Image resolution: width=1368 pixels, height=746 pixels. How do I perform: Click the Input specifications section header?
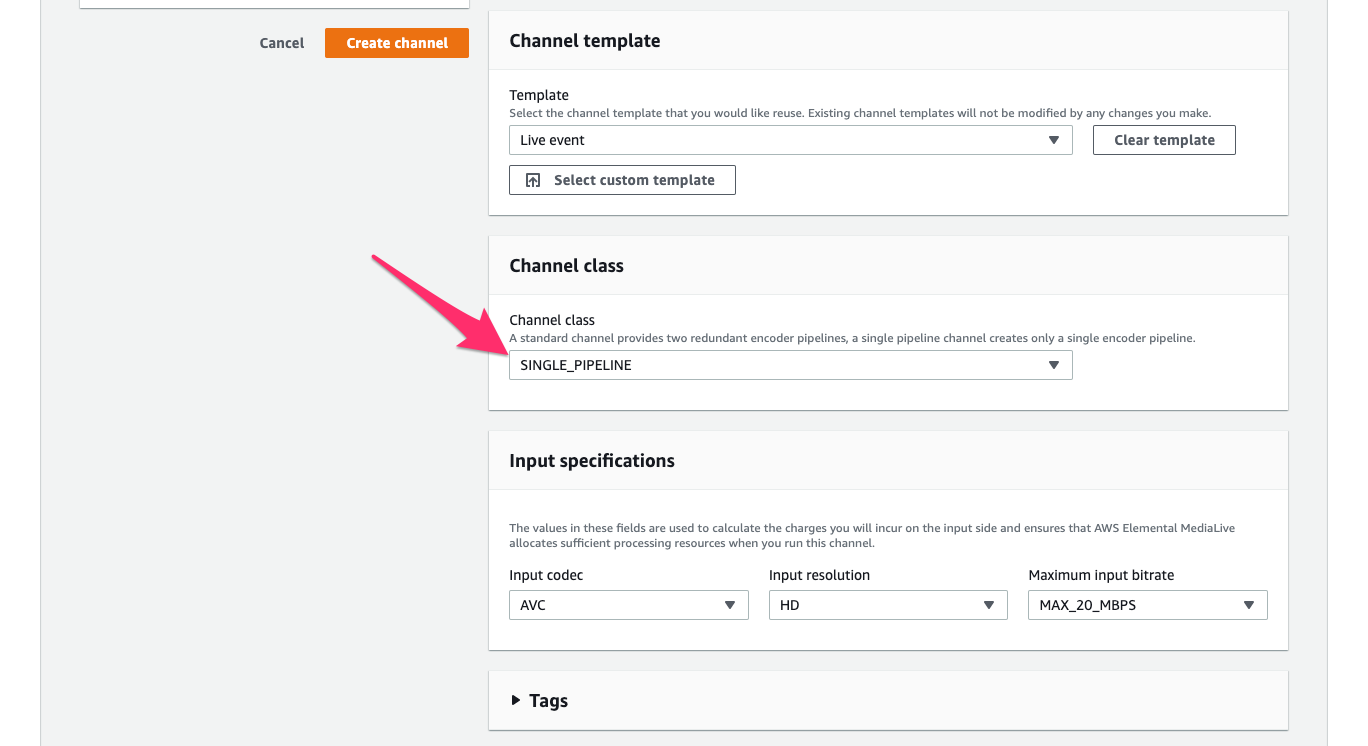[592, 460]
